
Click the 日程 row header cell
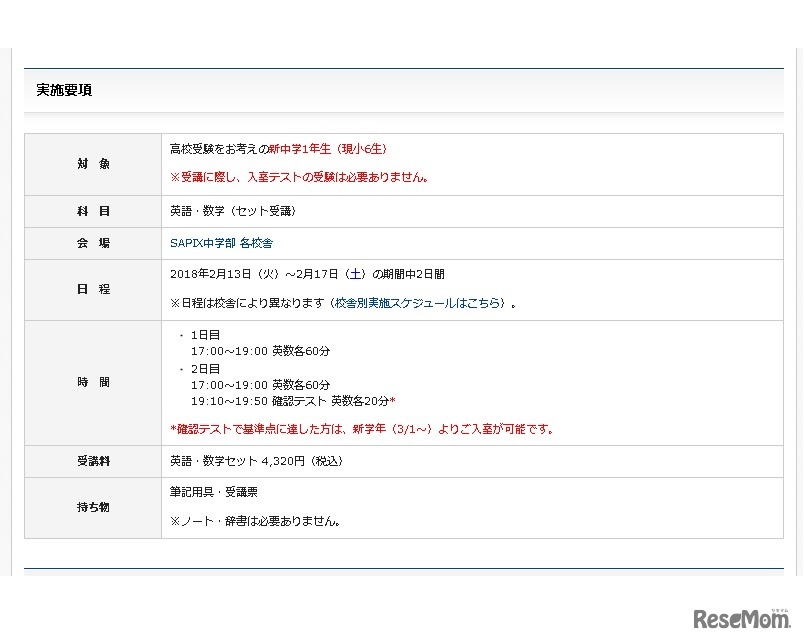click(93, 289)
